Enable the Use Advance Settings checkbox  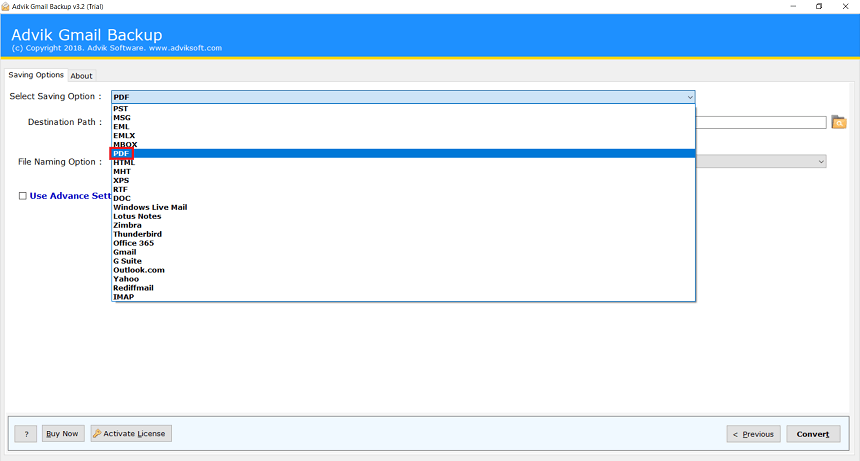[x=22, y=196]
